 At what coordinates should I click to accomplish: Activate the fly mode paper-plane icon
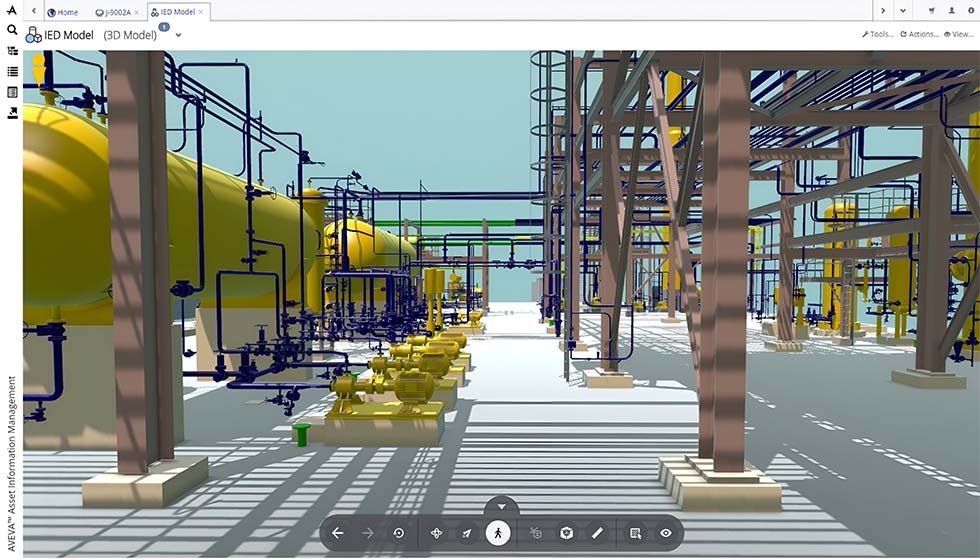pyautogui.click(x=466, y=533)
